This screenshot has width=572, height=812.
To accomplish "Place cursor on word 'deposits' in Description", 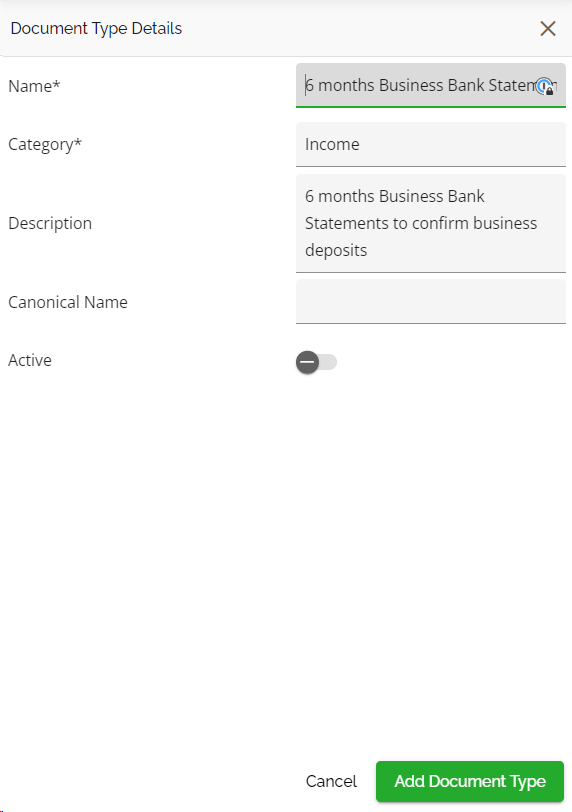I will 336,250.
